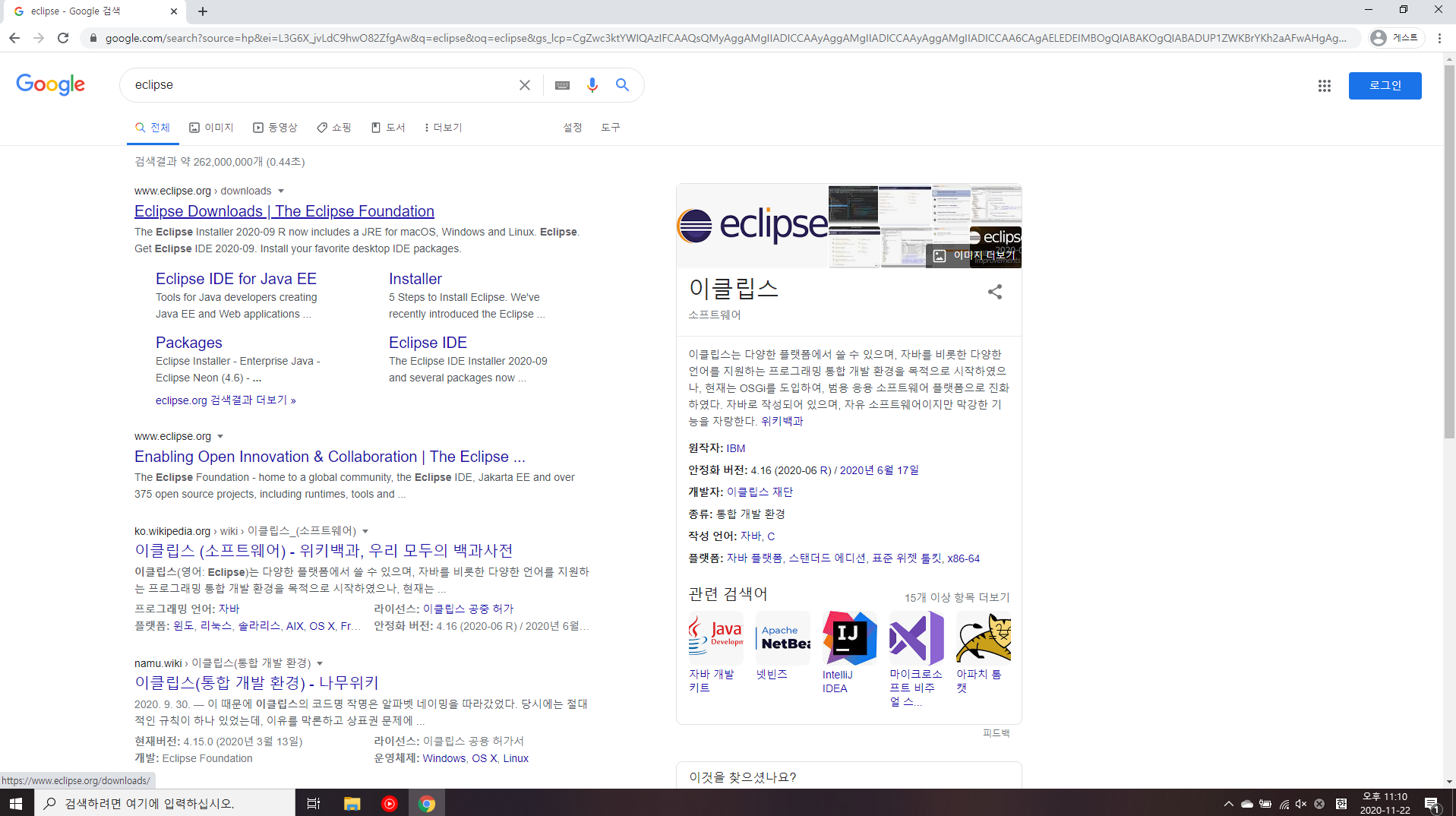Screen dimensions: 1456x816
Task: Open the Korean Wikipedia 이클립스 result
Action: tap(324, 550)
